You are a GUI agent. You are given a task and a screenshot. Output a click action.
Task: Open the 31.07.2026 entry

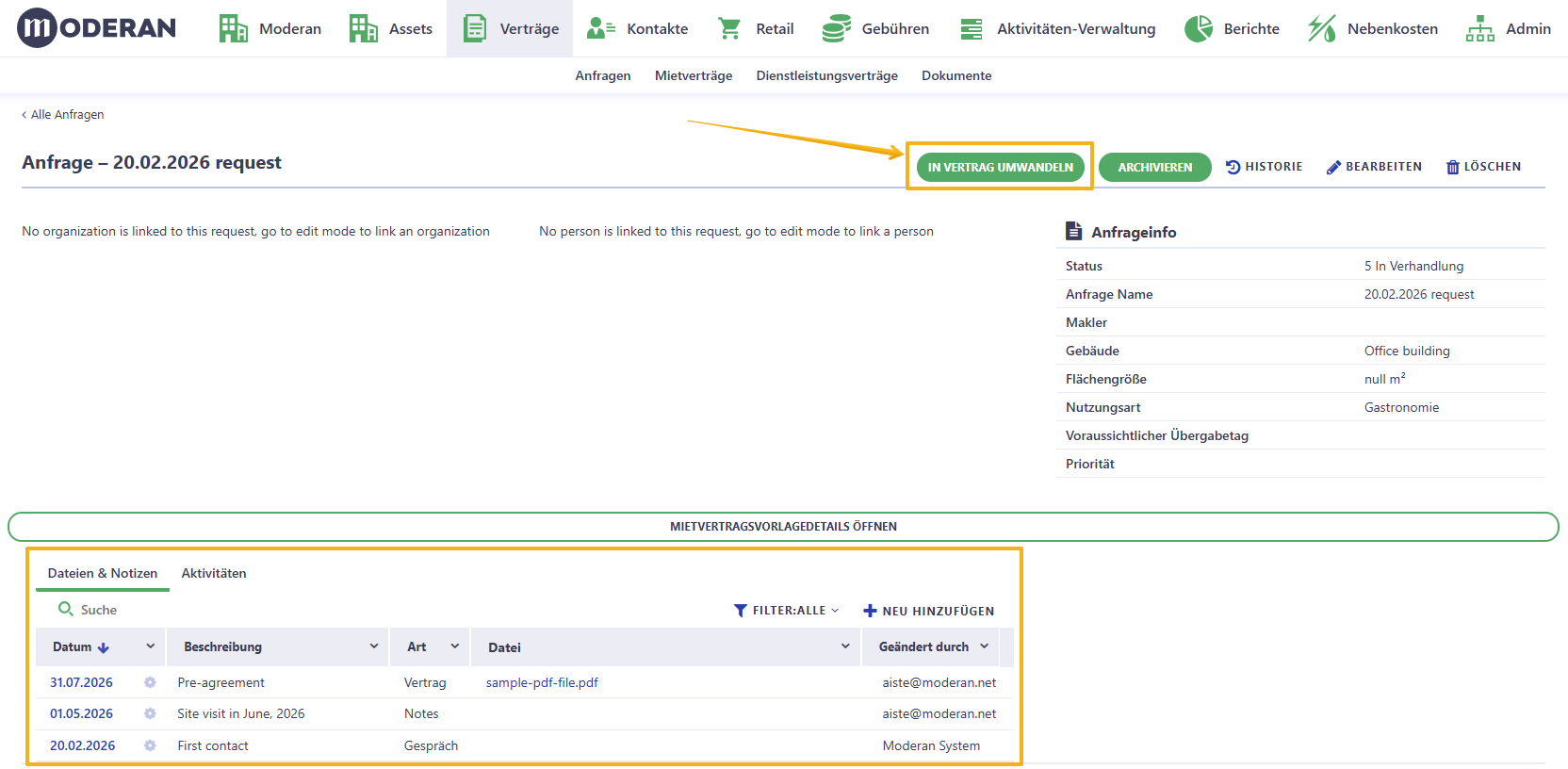[81, 682]
